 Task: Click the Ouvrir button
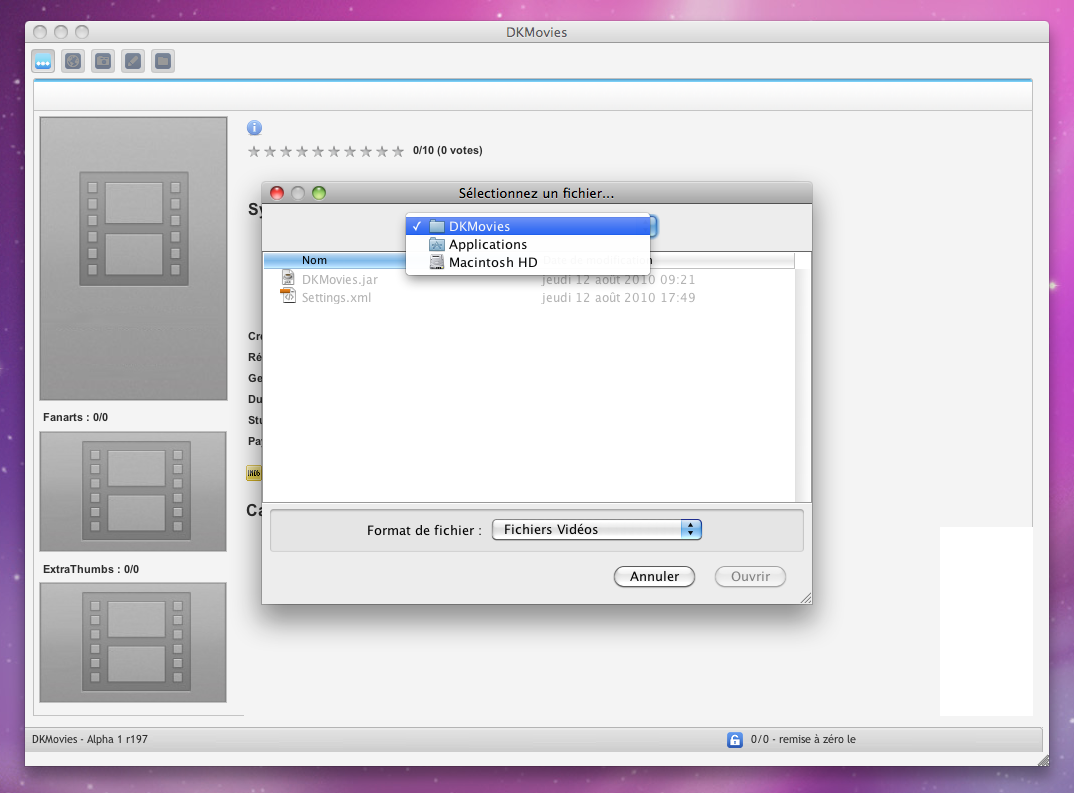[750, 577]
